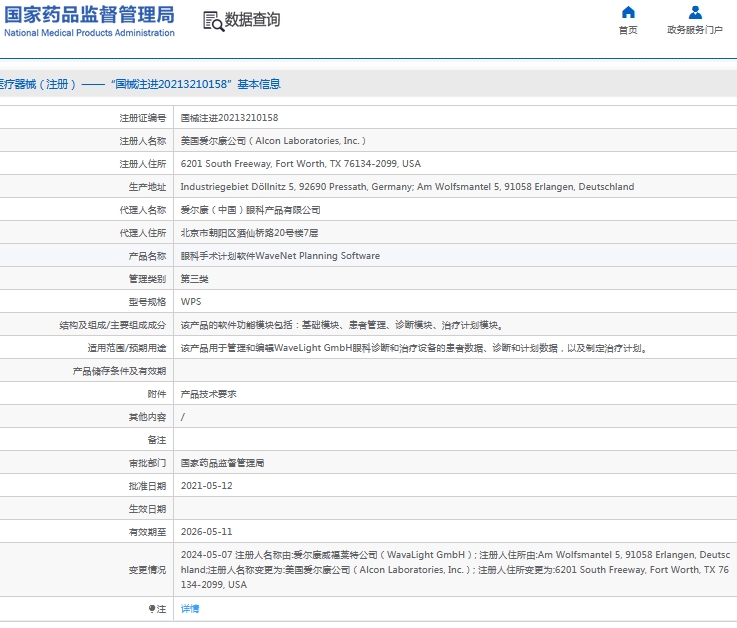Click the 生产地址 row label
This screenshot has height=628, width=737.
[x=148, y=187]
